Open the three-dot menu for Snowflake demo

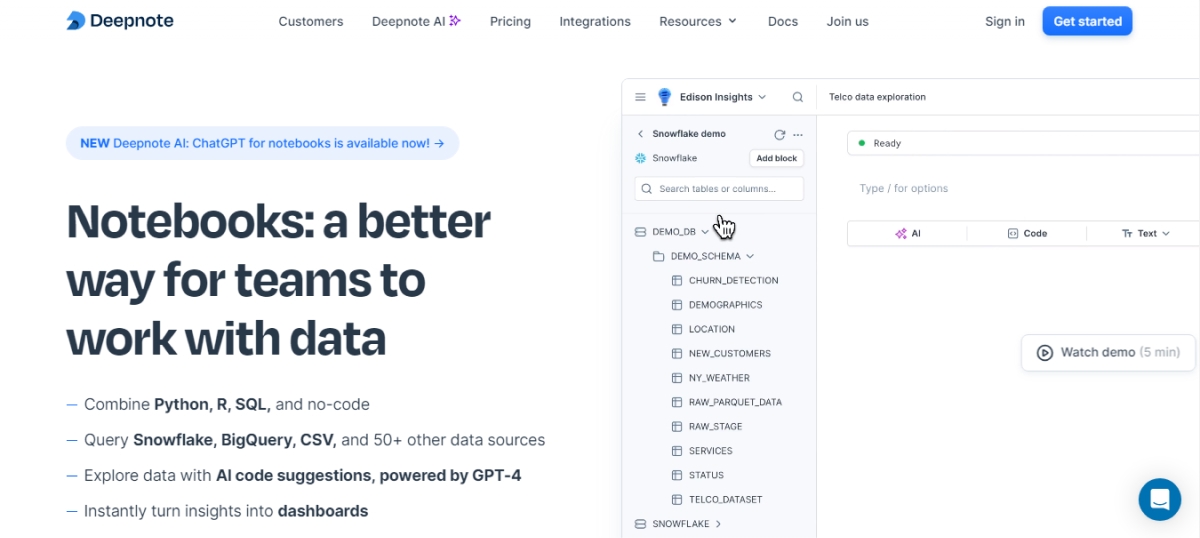tap(797, 134)
